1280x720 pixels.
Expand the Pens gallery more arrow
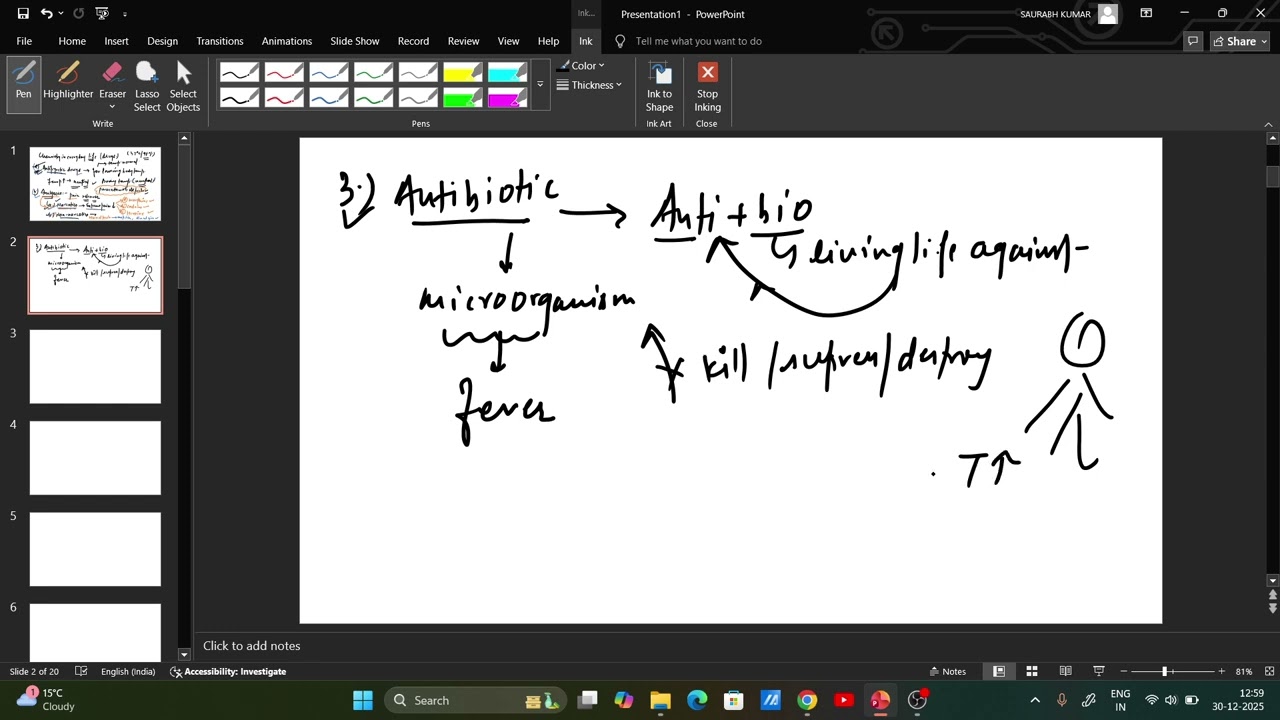pos(540,85)
